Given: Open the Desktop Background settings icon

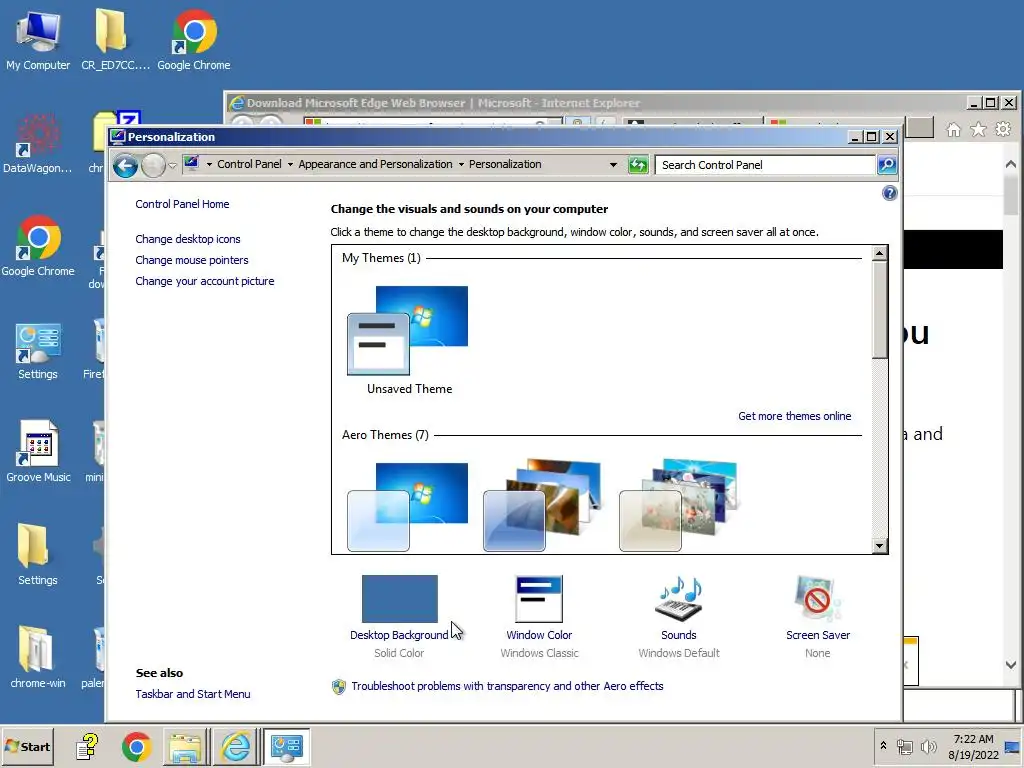Looking at the screenshot, I should (x=399, y=599).
